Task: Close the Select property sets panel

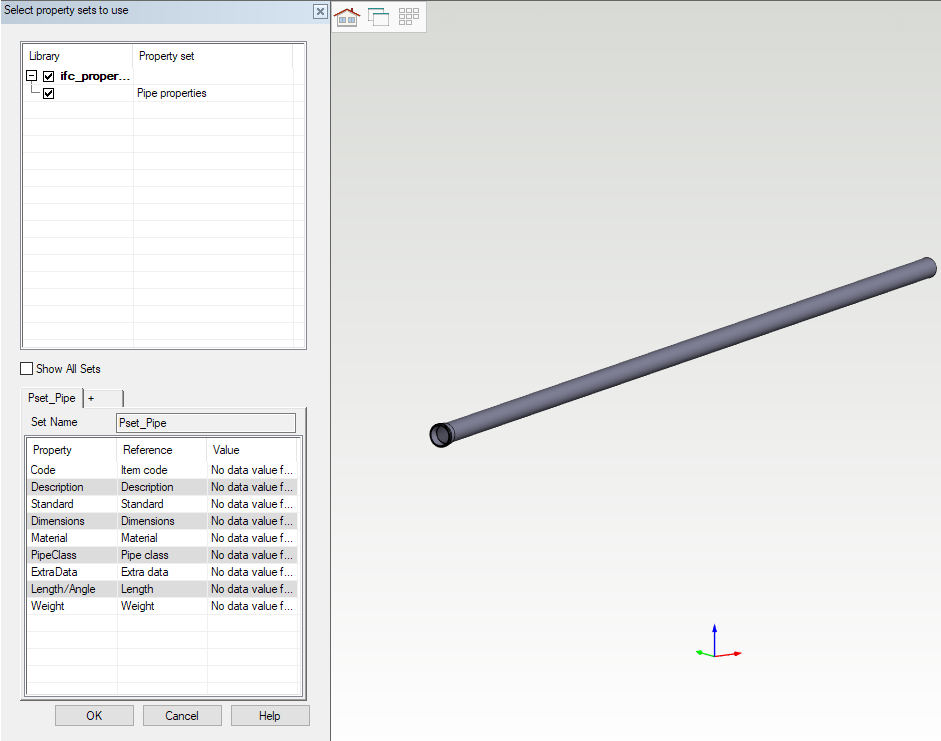Action: pos(320,11)
